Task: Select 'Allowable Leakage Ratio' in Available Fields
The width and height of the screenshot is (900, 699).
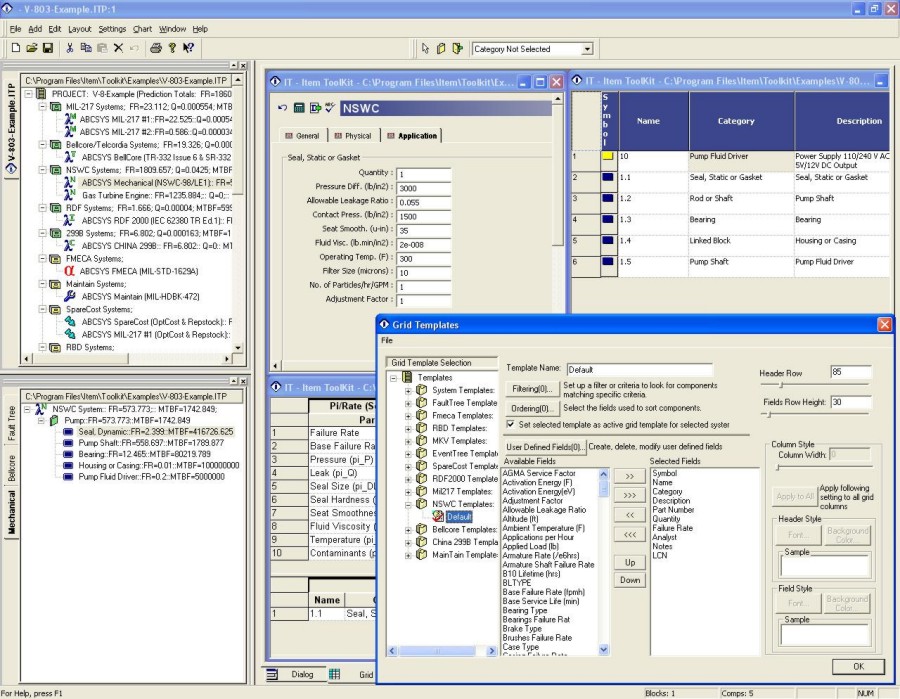Action: [544, 510]
